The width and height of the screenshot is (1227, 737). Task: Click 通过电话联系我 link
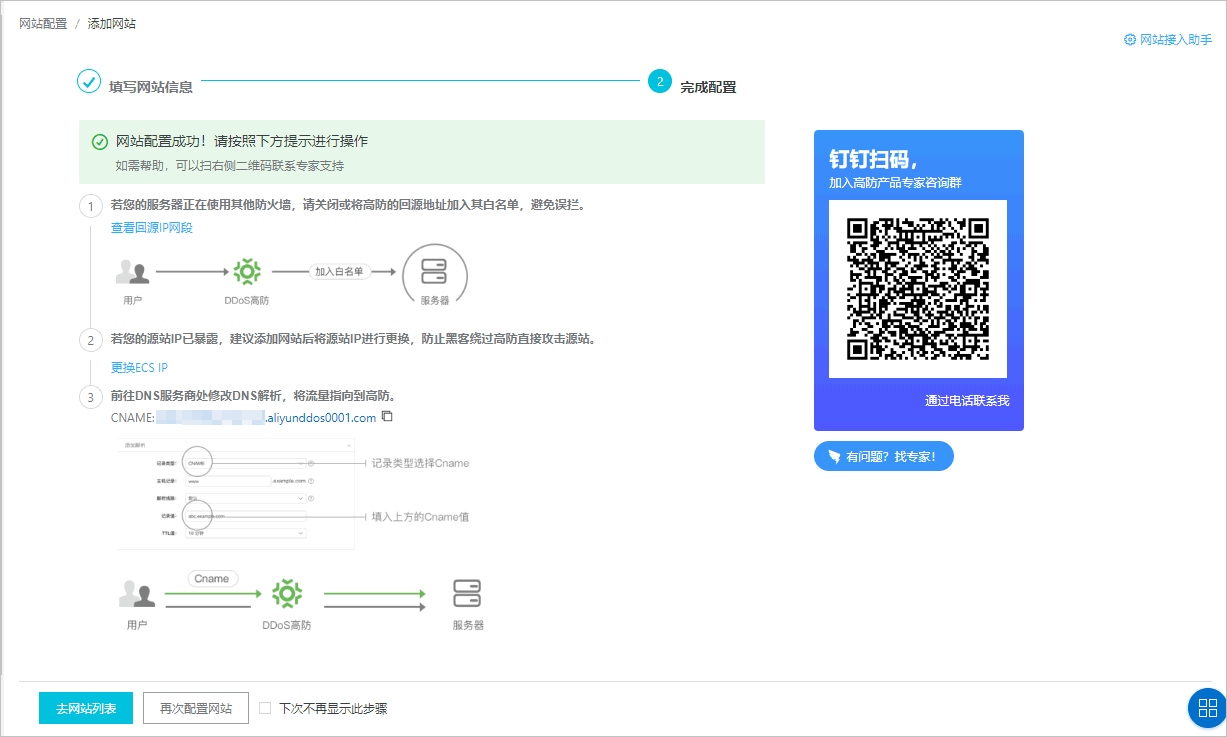tap(967, 401)
